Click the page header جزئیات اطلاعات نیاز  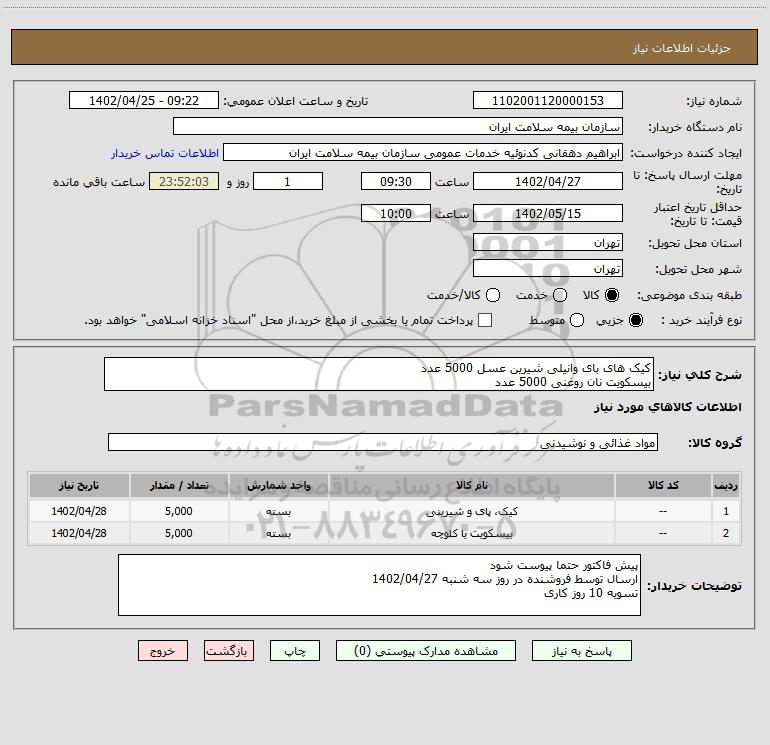tap(682, 48)
